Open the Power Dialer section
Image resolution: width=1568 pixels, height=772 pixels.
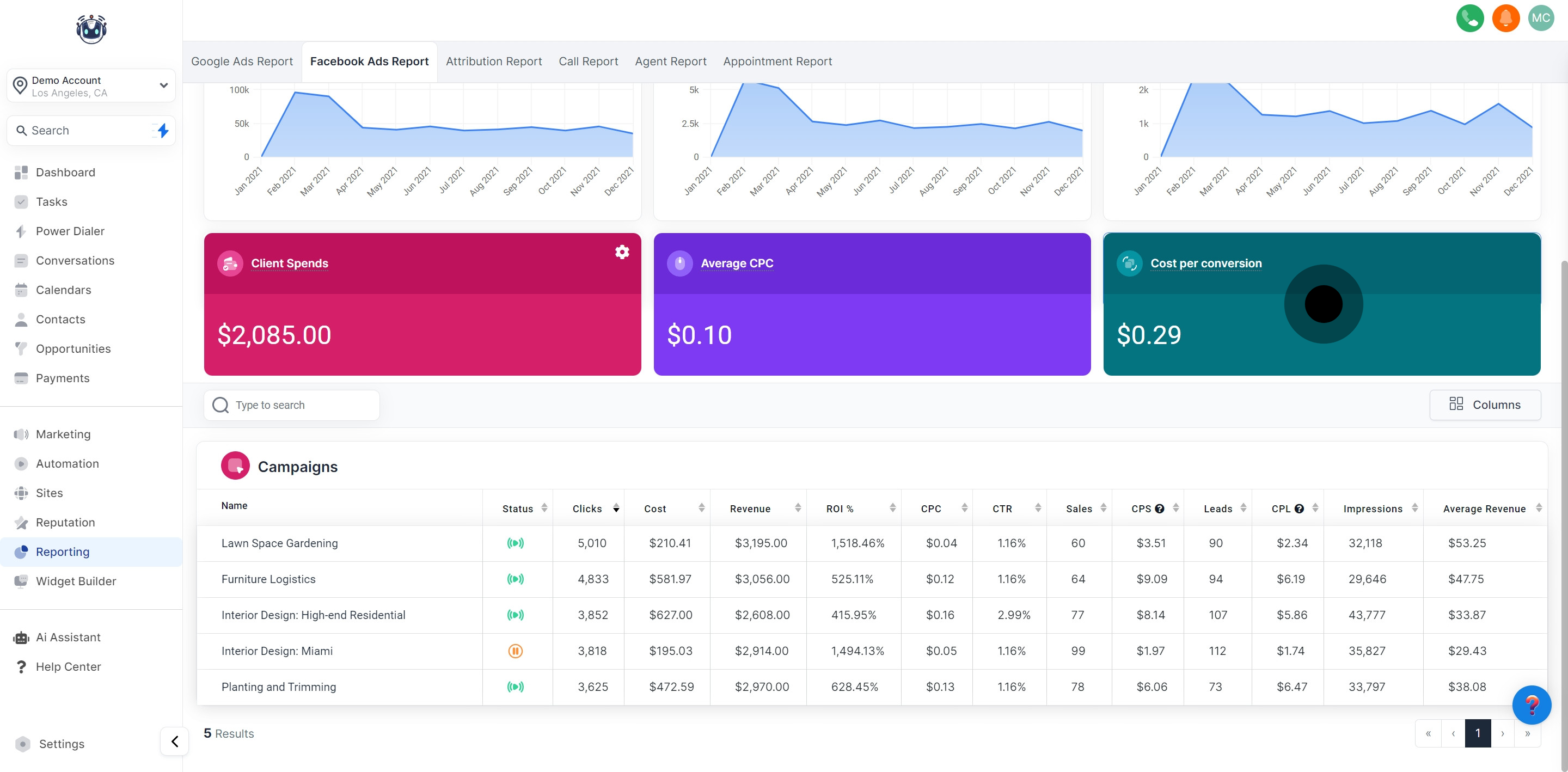click(x=69, y=231)
